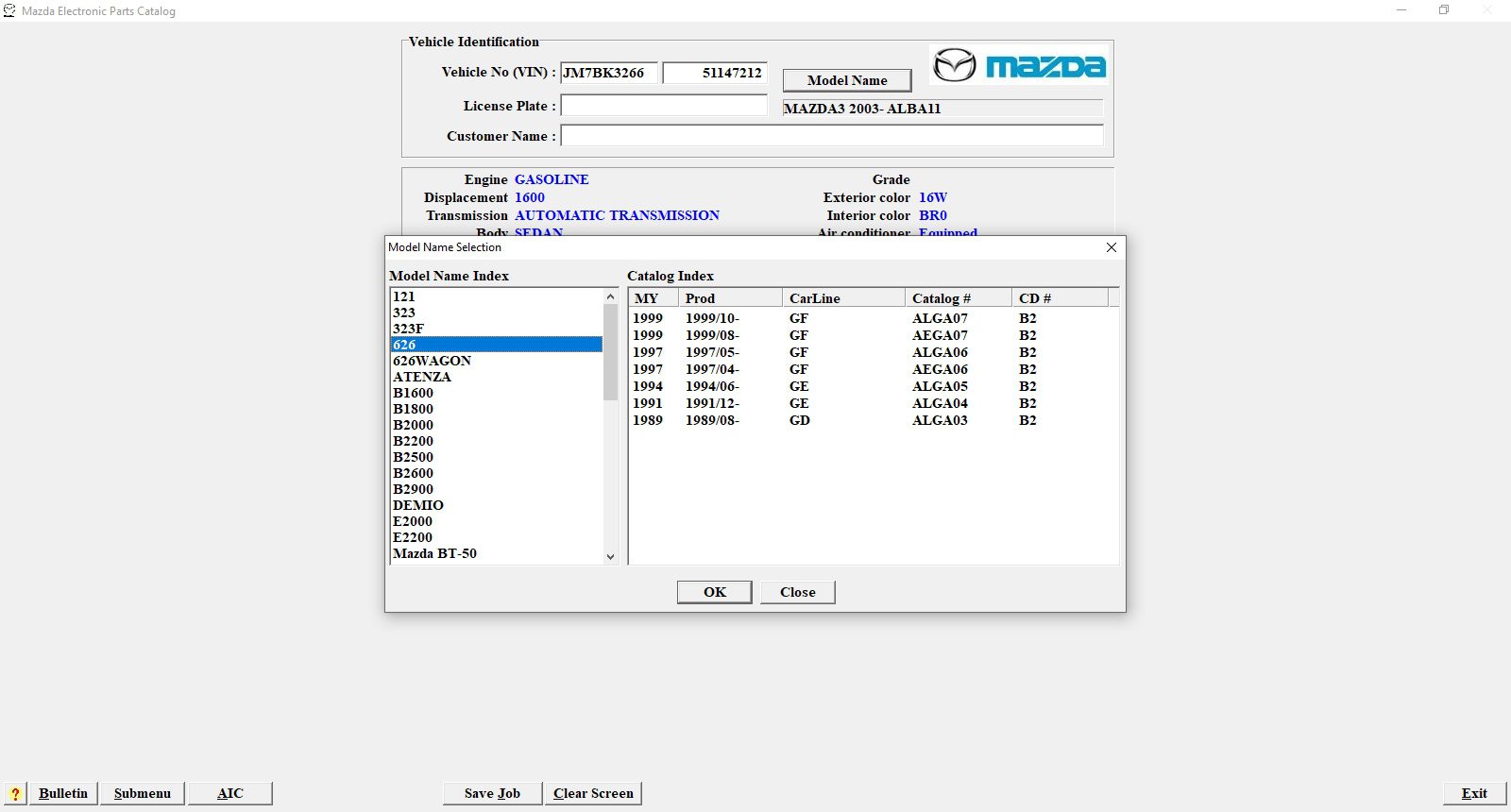
Task: Click the 1600 displacement value
Action: click(x=530, y=197)
